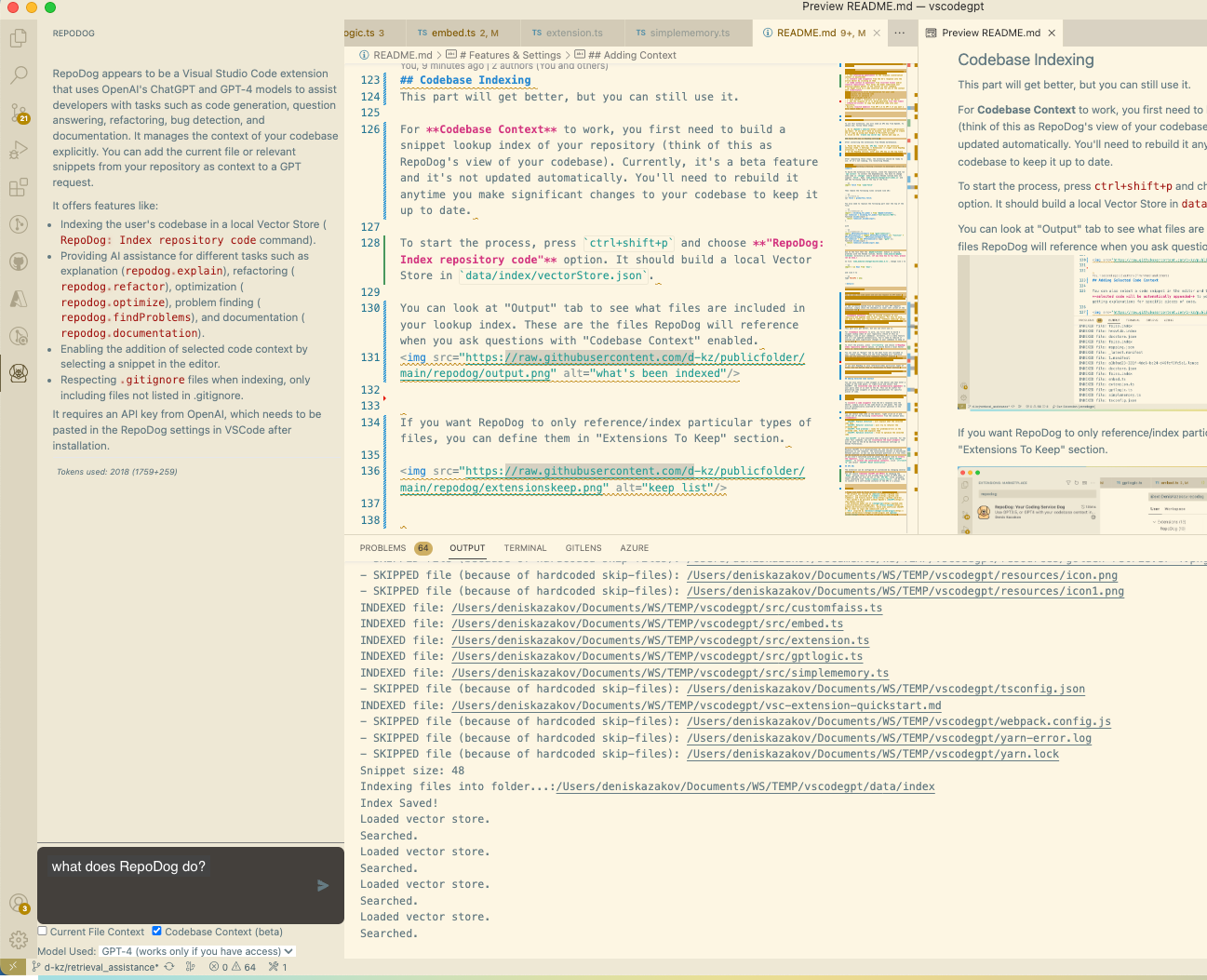Open the src/gptlogic.ts path link in output
Image resolution: width=1207 pixels, height=980 pixels.
pyautogui.click(x=657, y=656)
